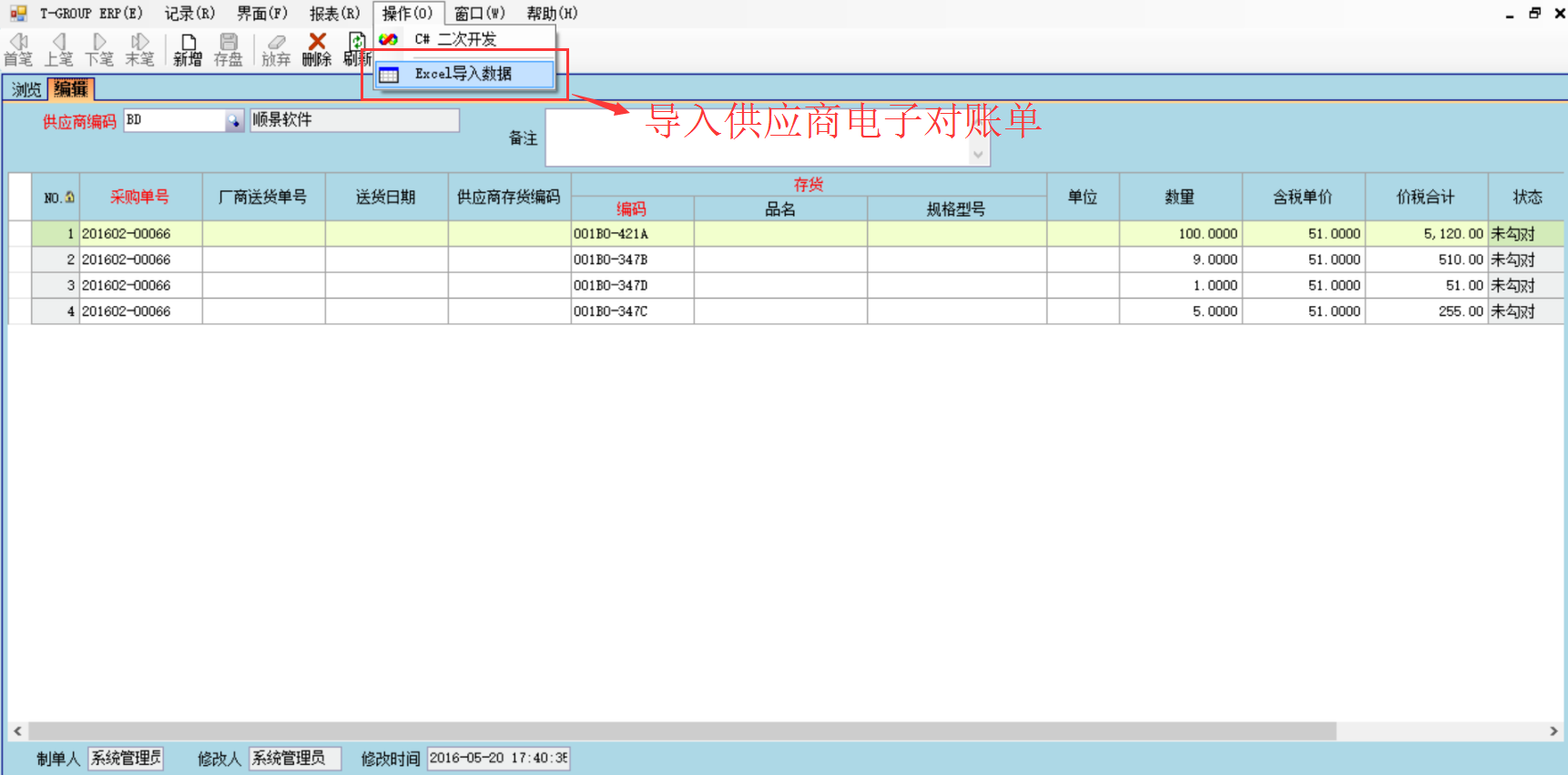This screenshot has height=775, width=1568.
Task: Create a new record with 新增
Action: click(188, 50)
